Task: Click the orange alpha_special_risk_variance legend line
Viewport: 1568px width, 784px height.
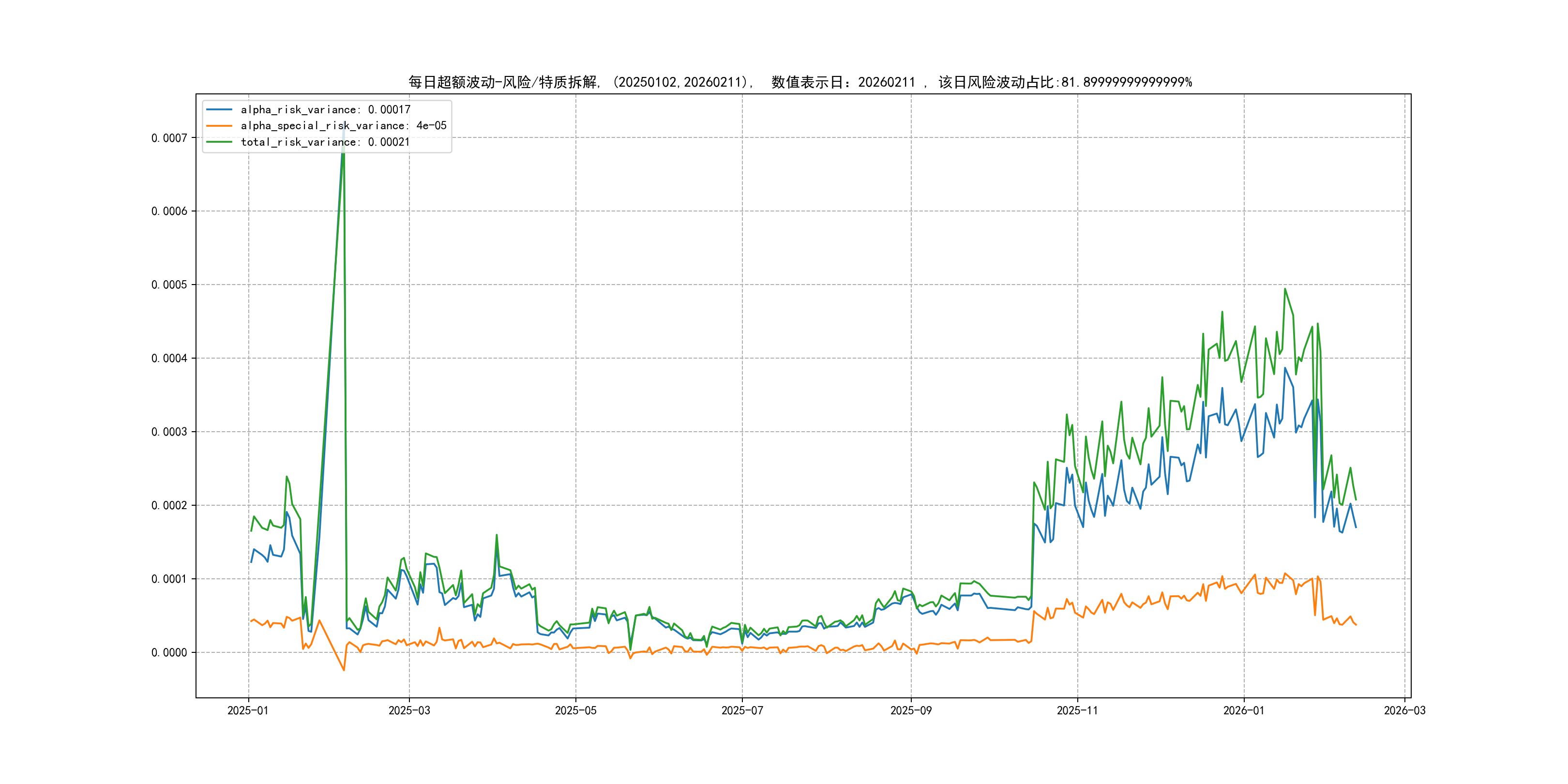Action: (x=219, y=125)
